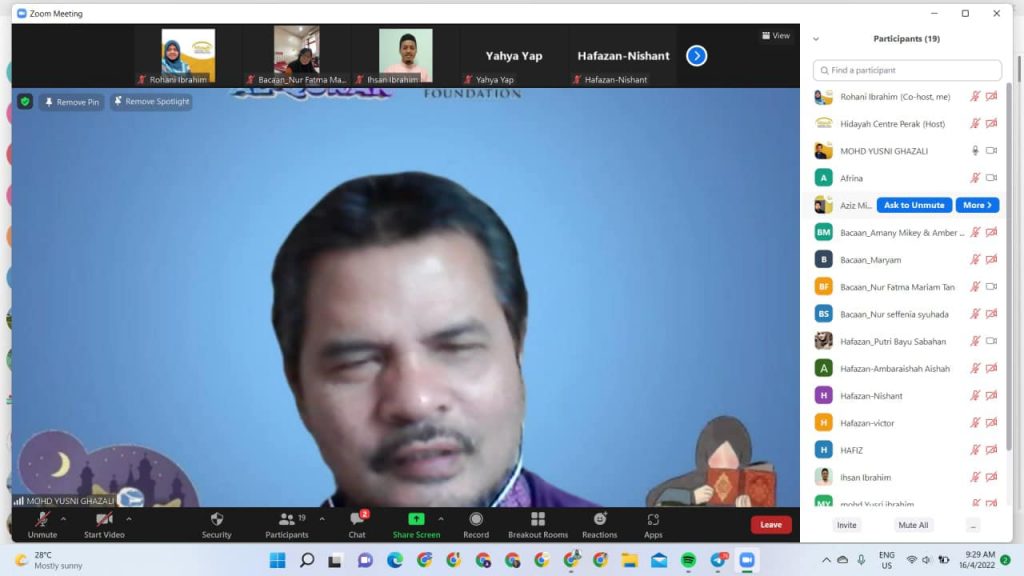This screenshot has width=1024, height=576.
Task: Toggle camera icon for Hafazan_Putri Bayu Sabahan
Action: [991, 341]
